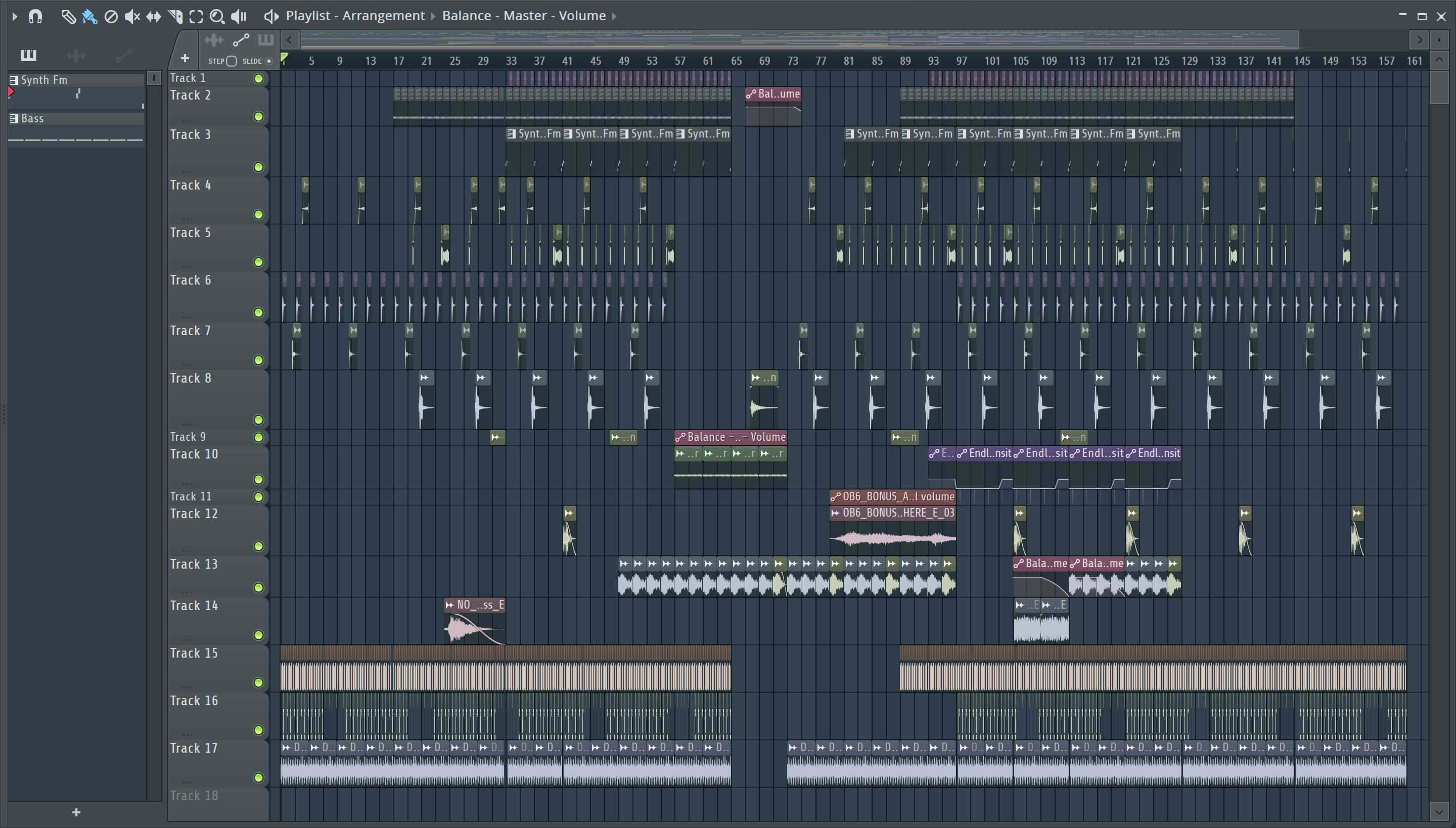Open first Synt..Fm pattern clip menu icon
The image size is (1456, 828).
coord(511,133)
